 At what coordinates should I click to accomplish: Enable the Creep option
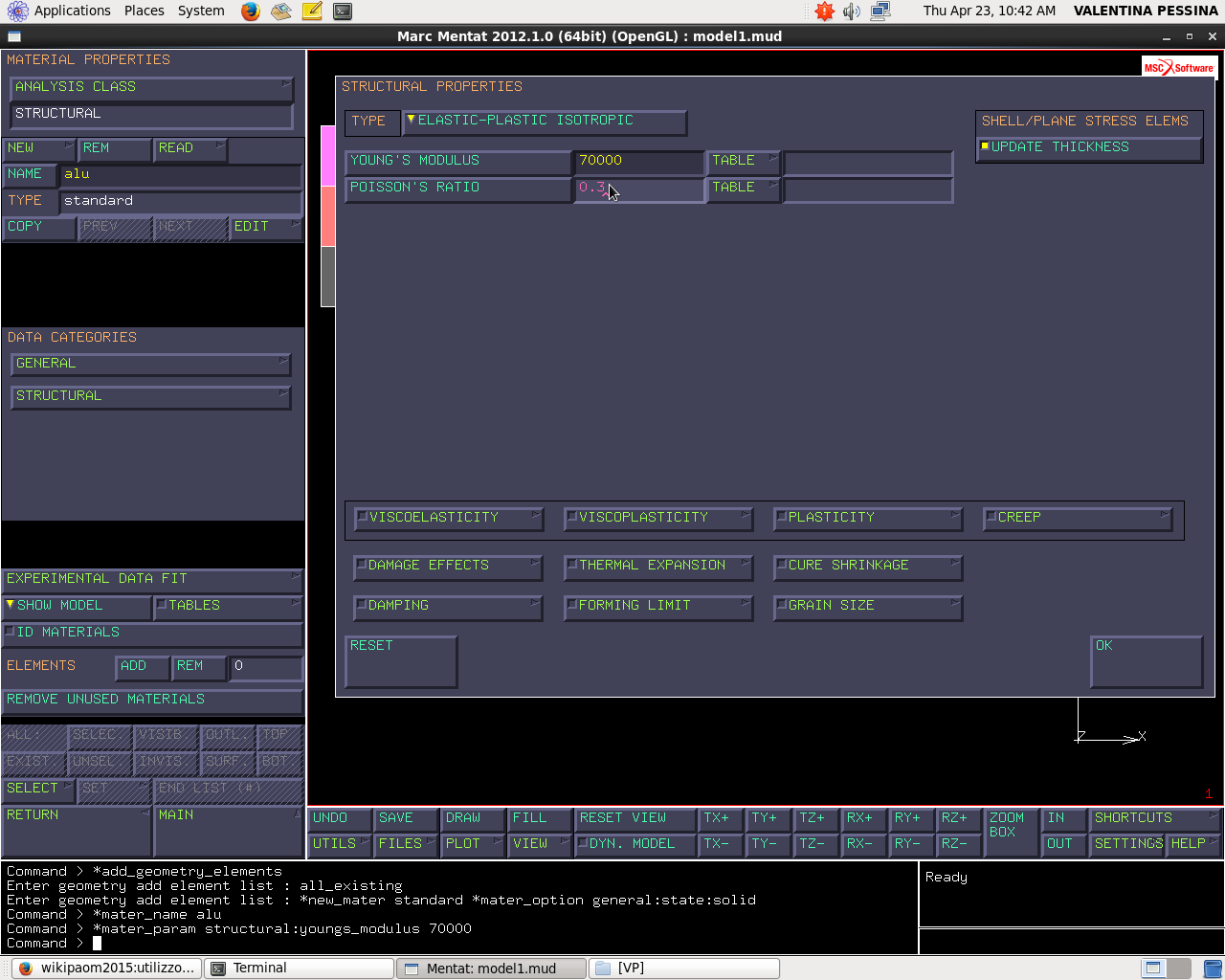(x=1077, y=518)
